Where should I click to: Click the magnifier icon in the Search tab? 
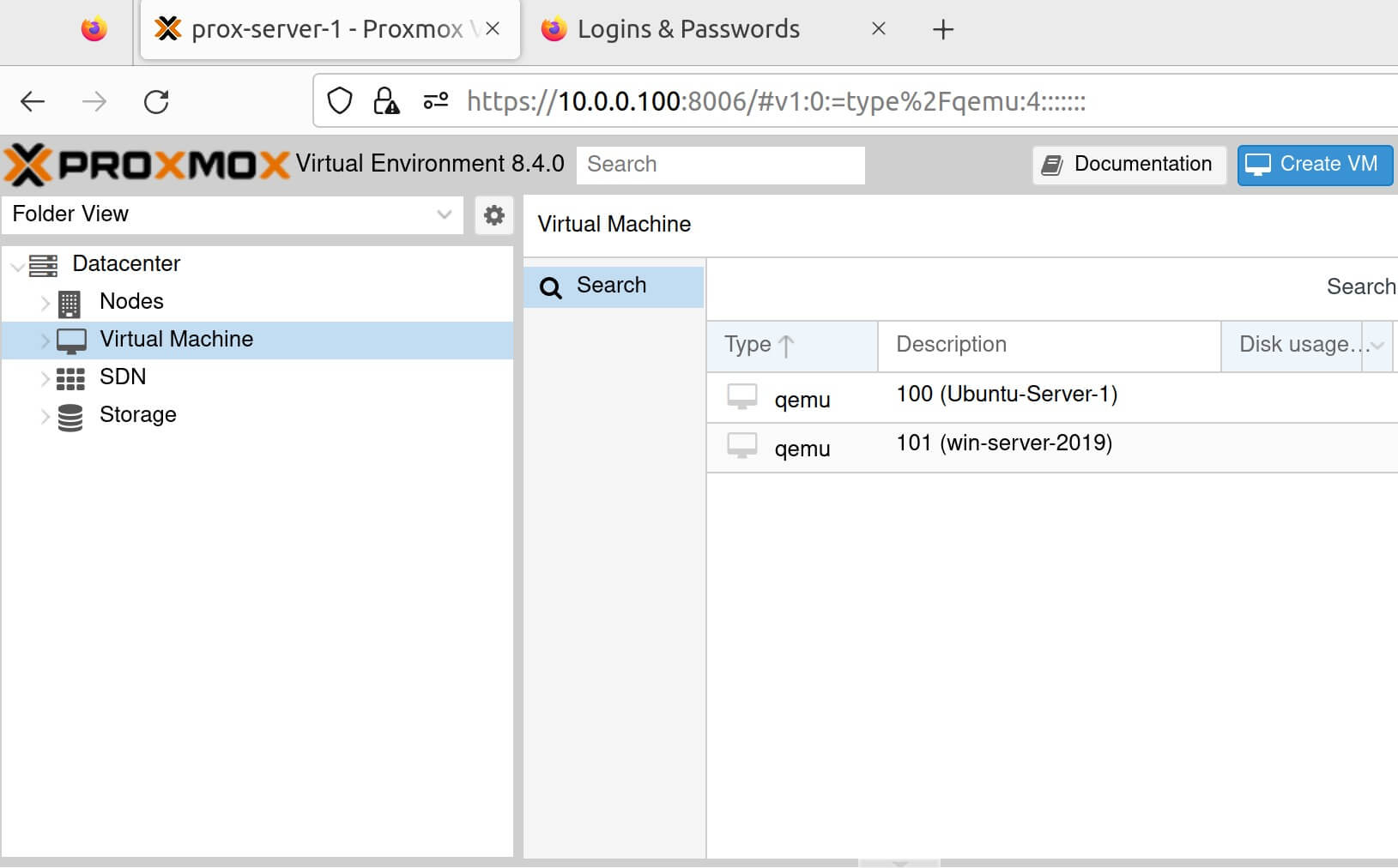[x=551, y=287]
